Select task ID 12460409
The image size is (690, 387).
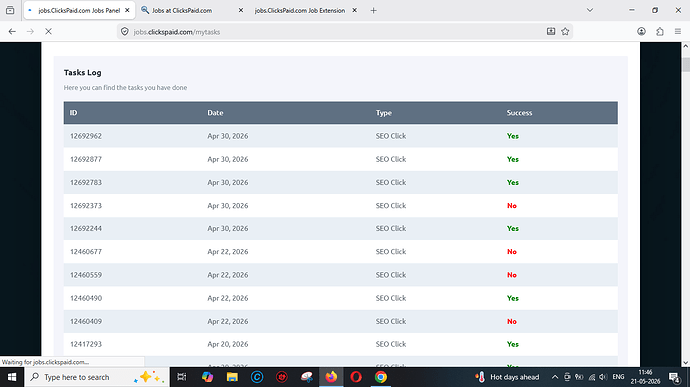coord(86,321)
